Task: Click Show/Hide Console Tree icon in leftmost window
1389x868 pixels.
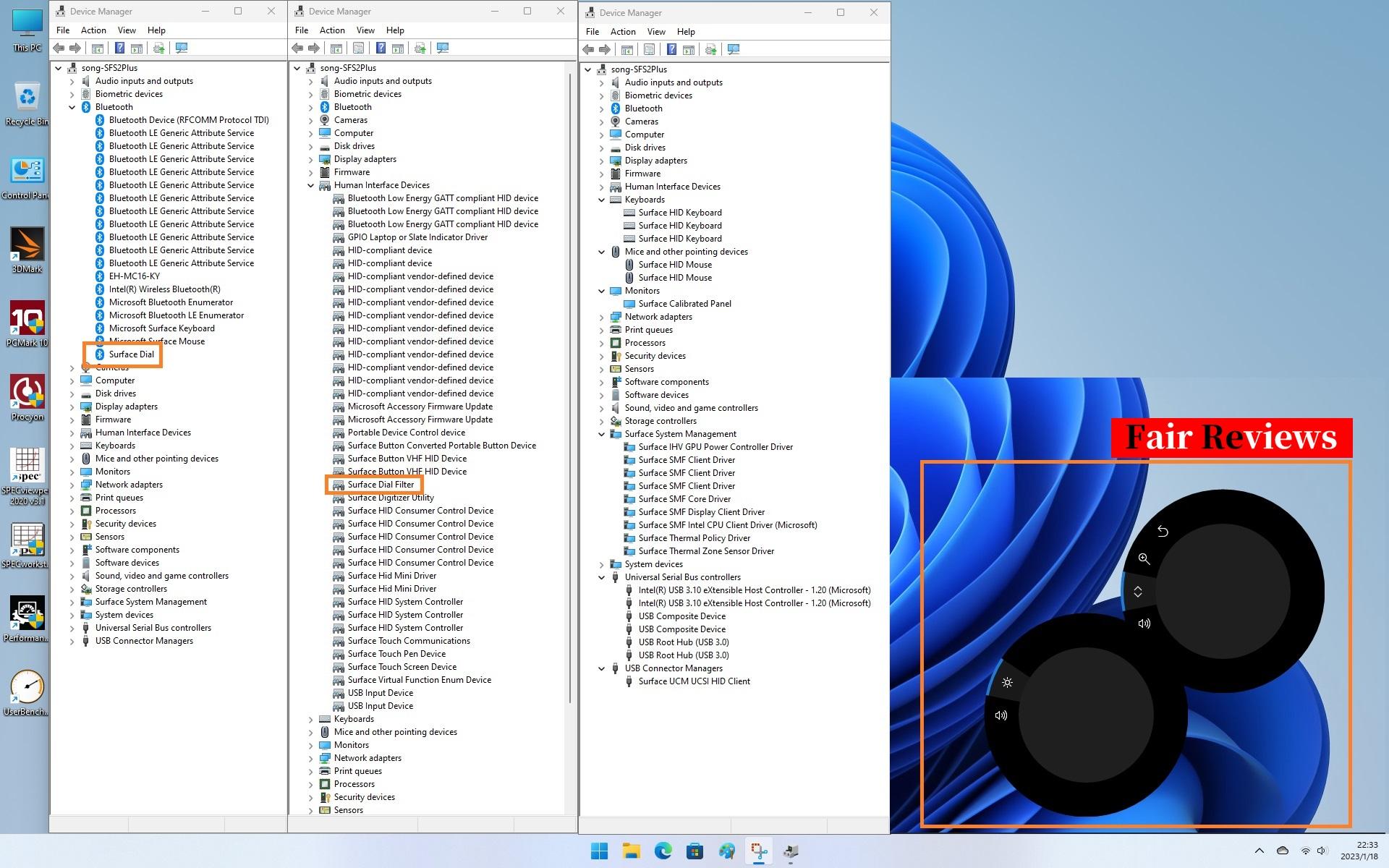Action: 97,48
